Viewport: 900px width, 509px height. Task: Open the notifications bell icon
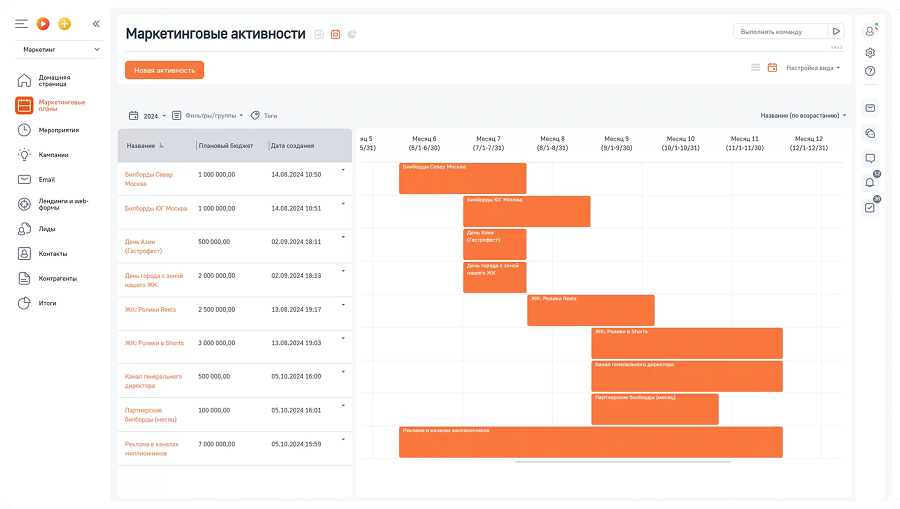point(869,182)
